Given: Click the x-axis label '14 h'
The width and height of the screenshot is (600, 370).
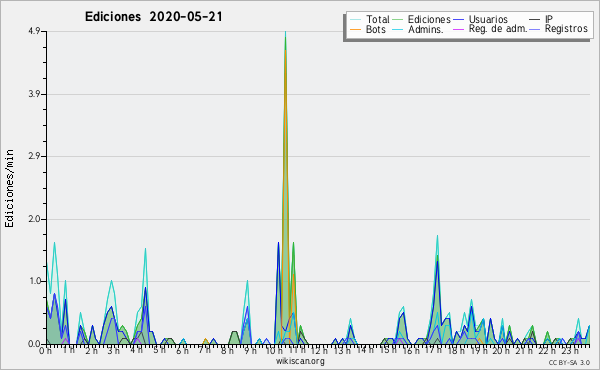Looking at the screenshot, I should 364,350.
